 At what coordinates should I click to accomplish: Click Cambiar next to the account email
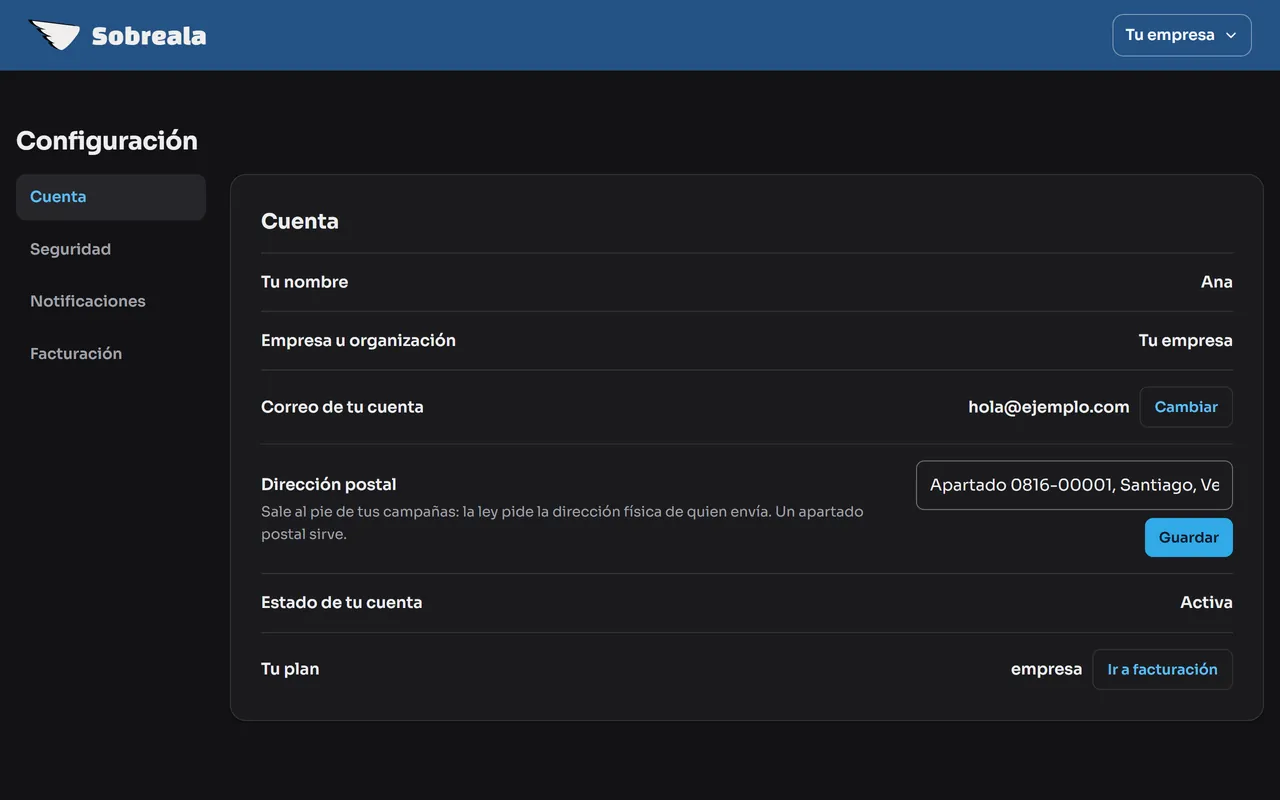(1186, 407)
